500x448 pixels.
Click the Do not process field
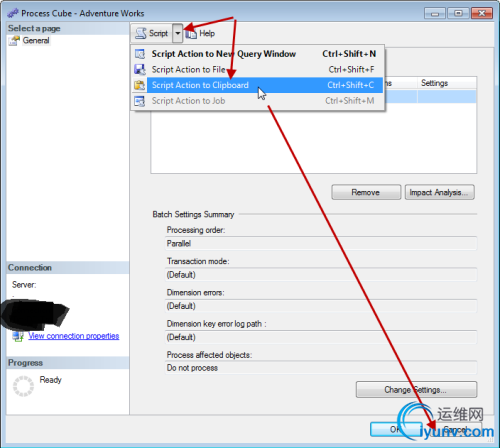tap(321, 368)
